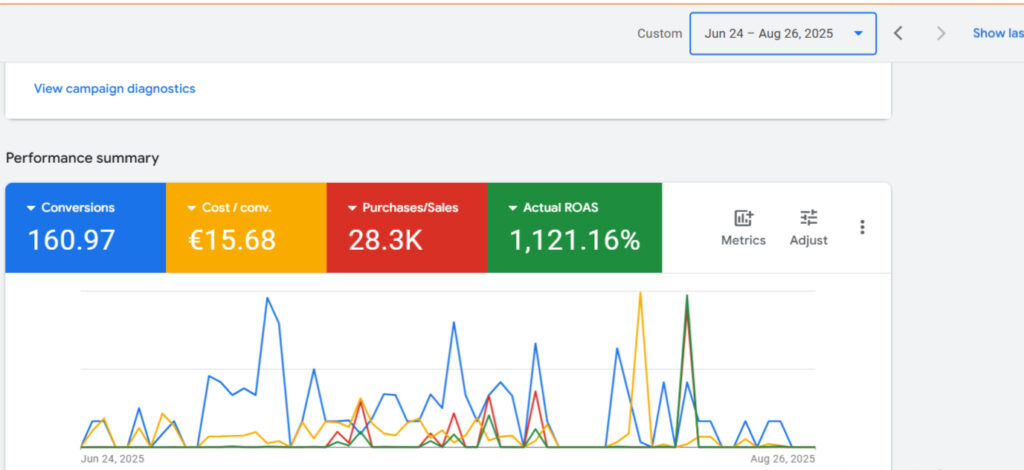Expand the Cost / conv. metric dropdown arrow
Screen dimensions: 1024x470
pos(192,208)
